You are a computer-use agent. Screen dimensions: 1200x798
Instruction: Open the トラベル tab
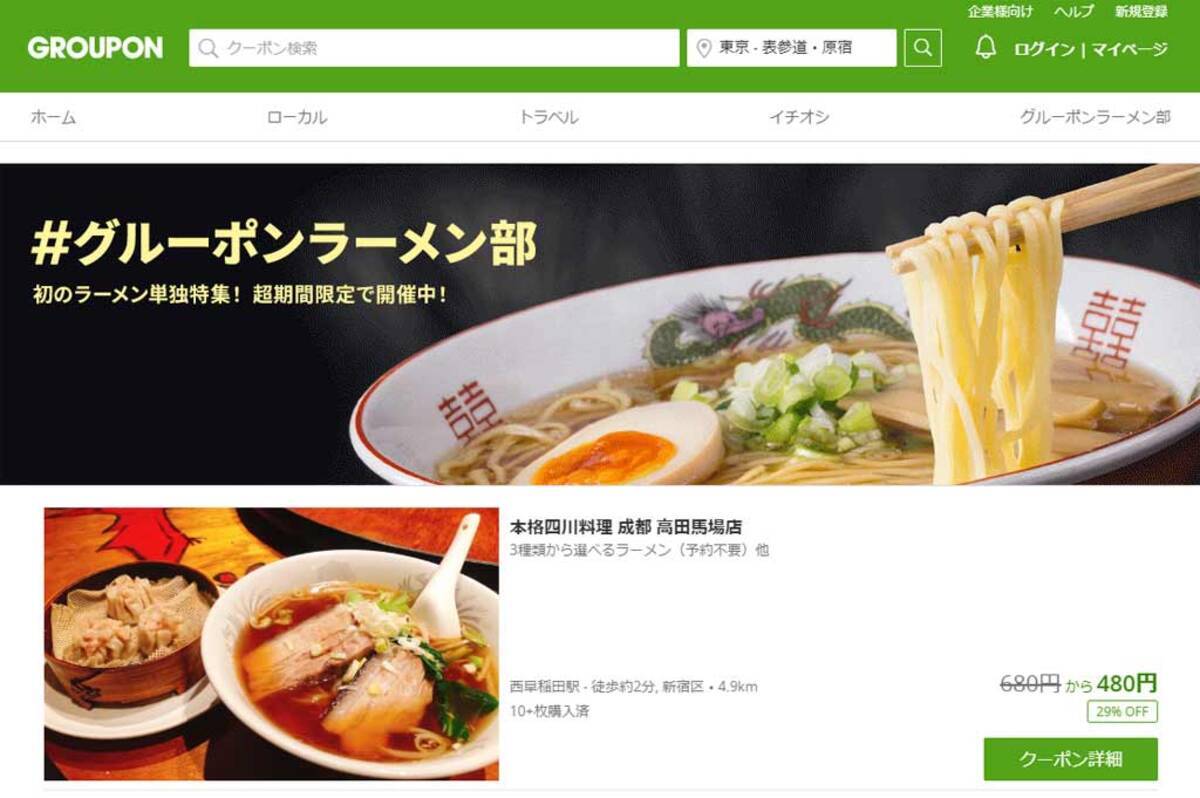[548, 117]
